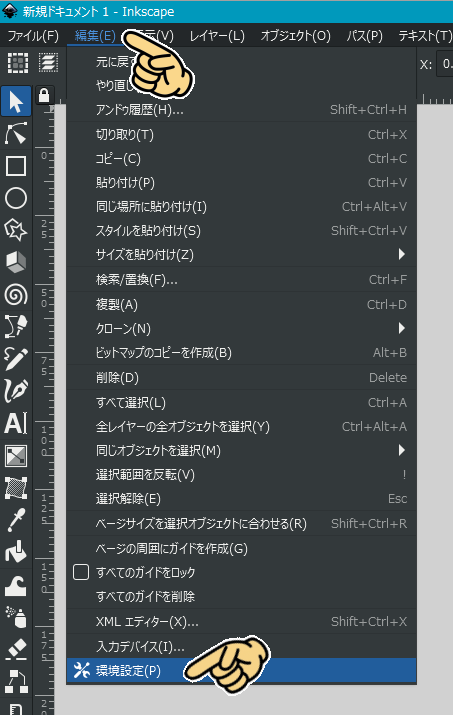
Task: Check the すべてのガイドをロック checkbox
Action: pyautogui.click(x=81, y=572)
